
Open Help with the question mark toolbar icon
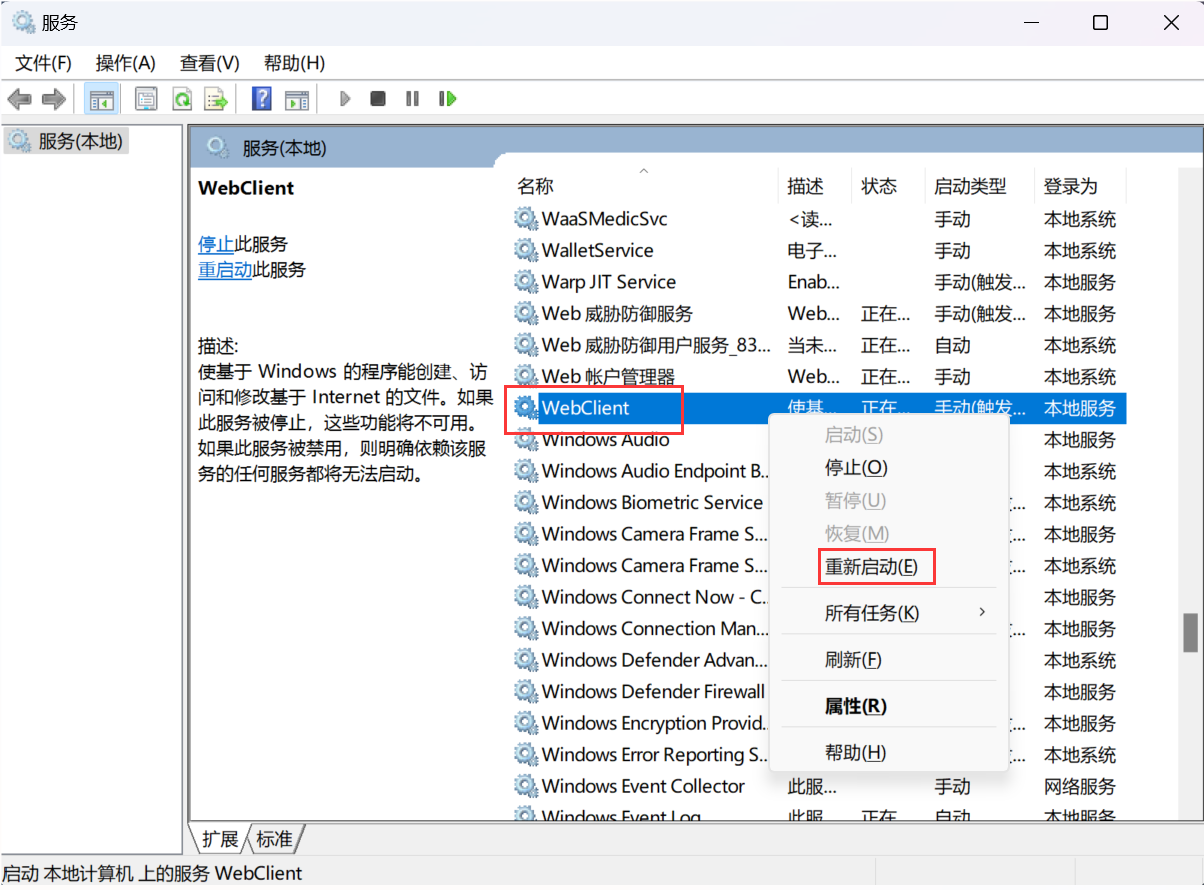click(262, 99)
